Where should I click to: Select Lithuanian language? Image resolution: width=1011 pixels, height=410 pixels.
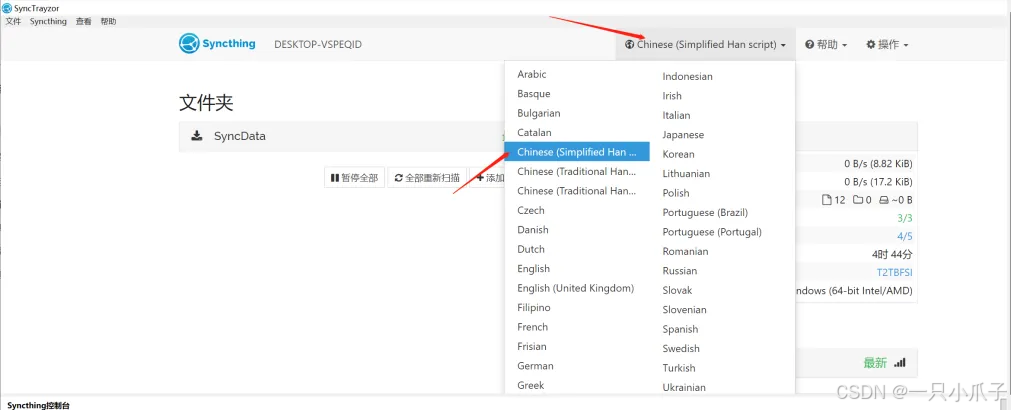pos(722,173)
